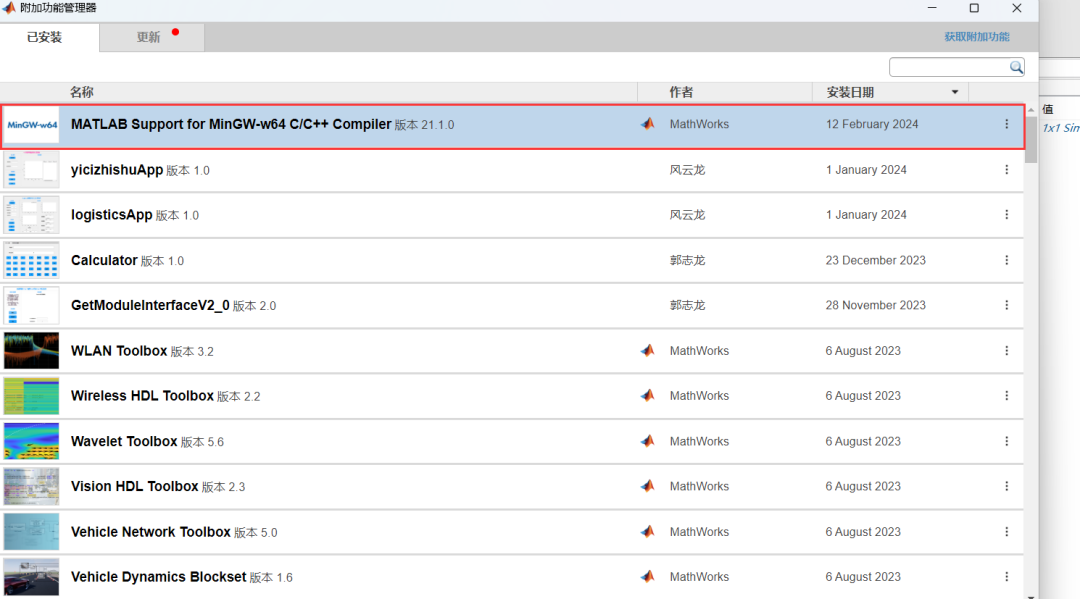The width and height of the screenshot is (1080, 599).
Task: Open options menu for GetModuleInterfaceV2_0
Action: pos(1006,305)
